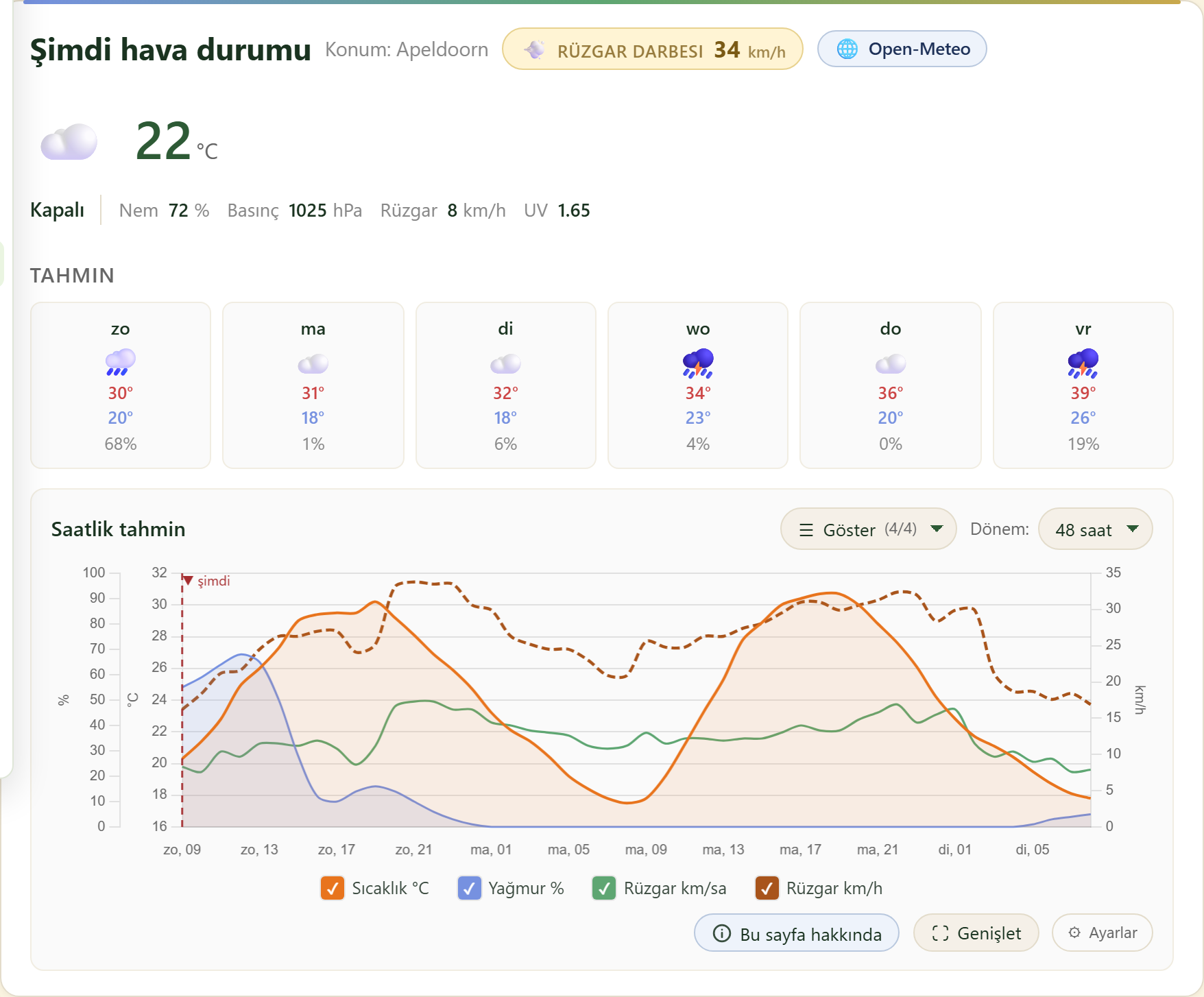Toggle the Rüzgar km/sa series checkbox
This screenshot has height=997, width=1204.
(604, 888)
